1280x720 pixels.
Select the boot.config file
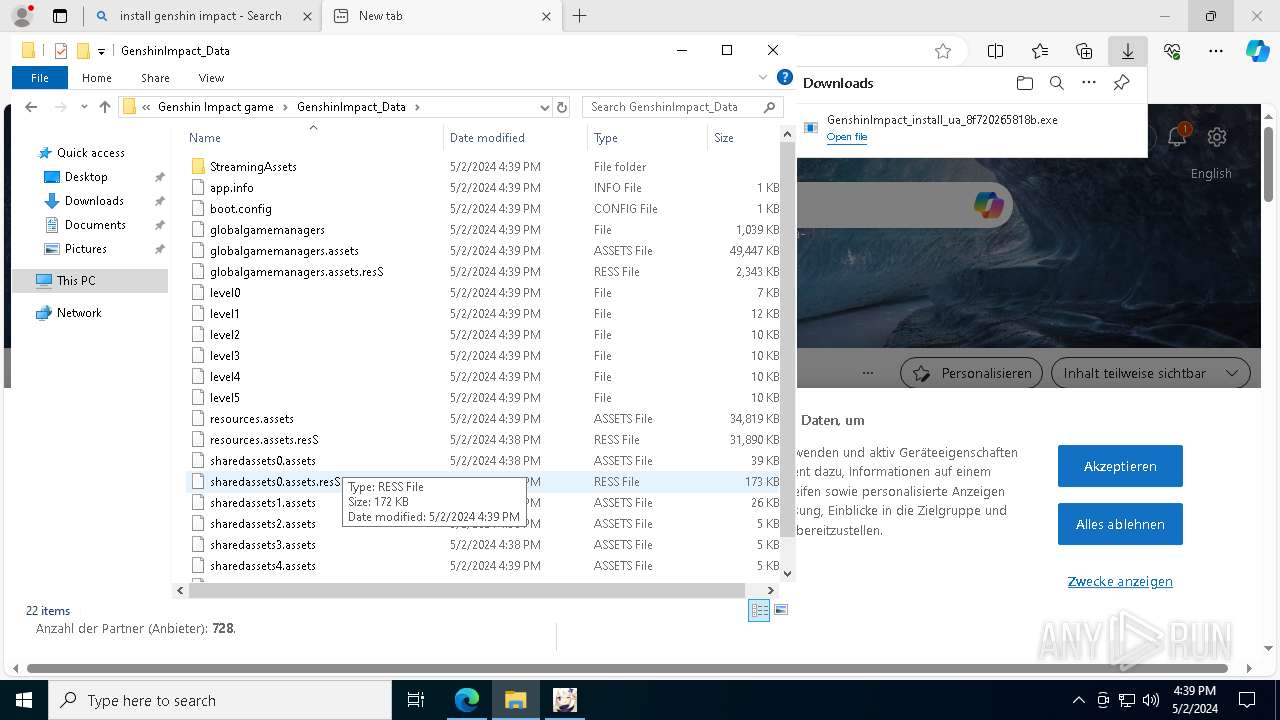pyautogui.click(x=240, y=209)
